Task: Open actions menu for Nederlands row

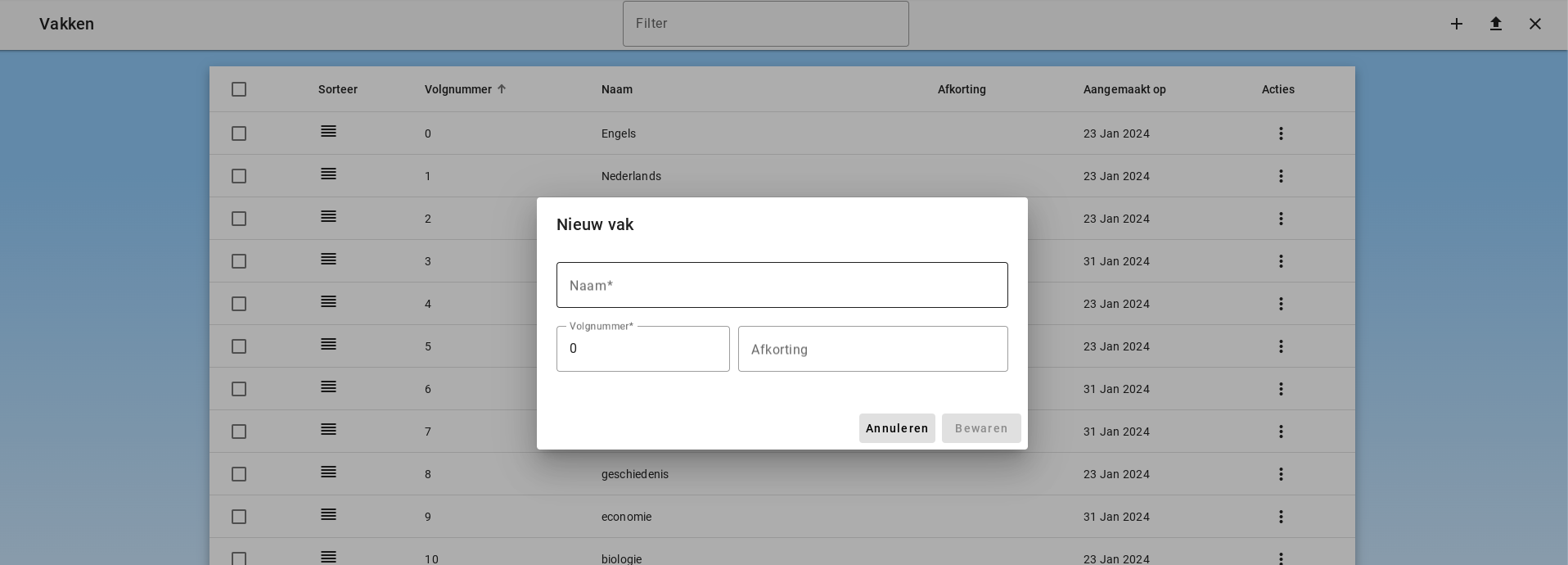Action: pyautogui.click(x=1281, y=176)
